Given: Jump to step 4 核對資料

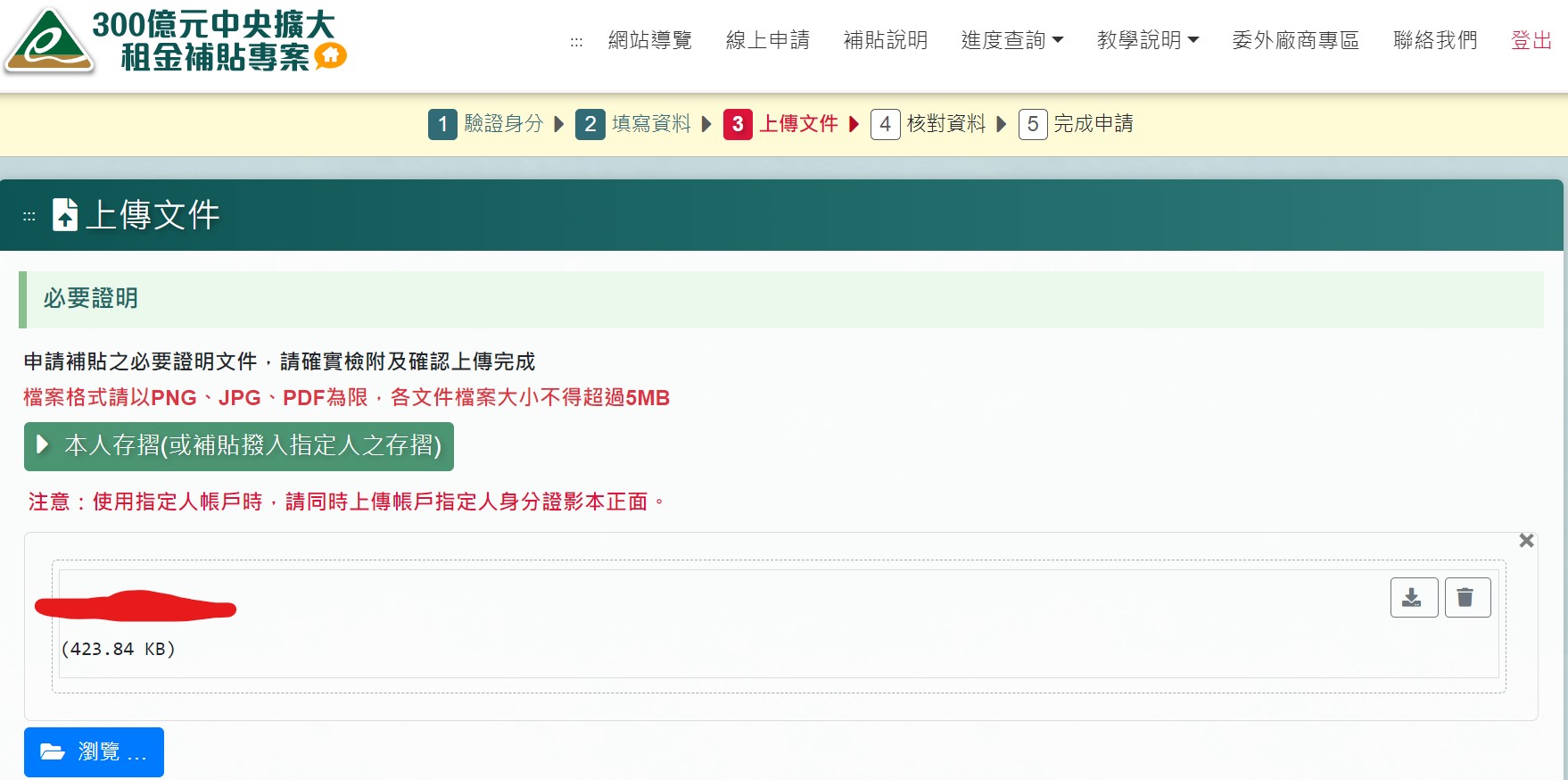Looking at the screenshot, I should pos(928,124).
